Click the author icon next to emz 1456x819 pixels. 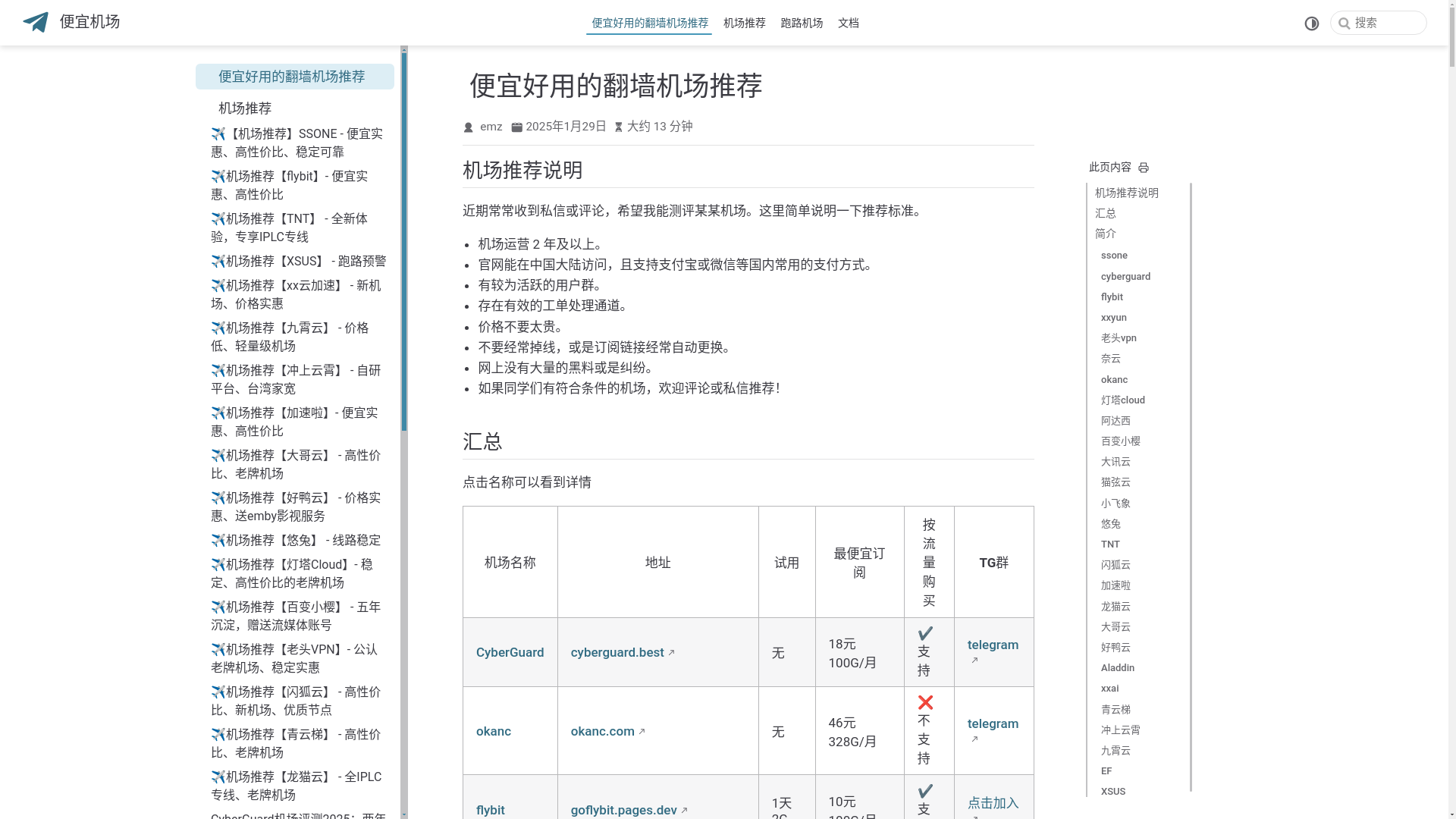(x=469, y=127)
